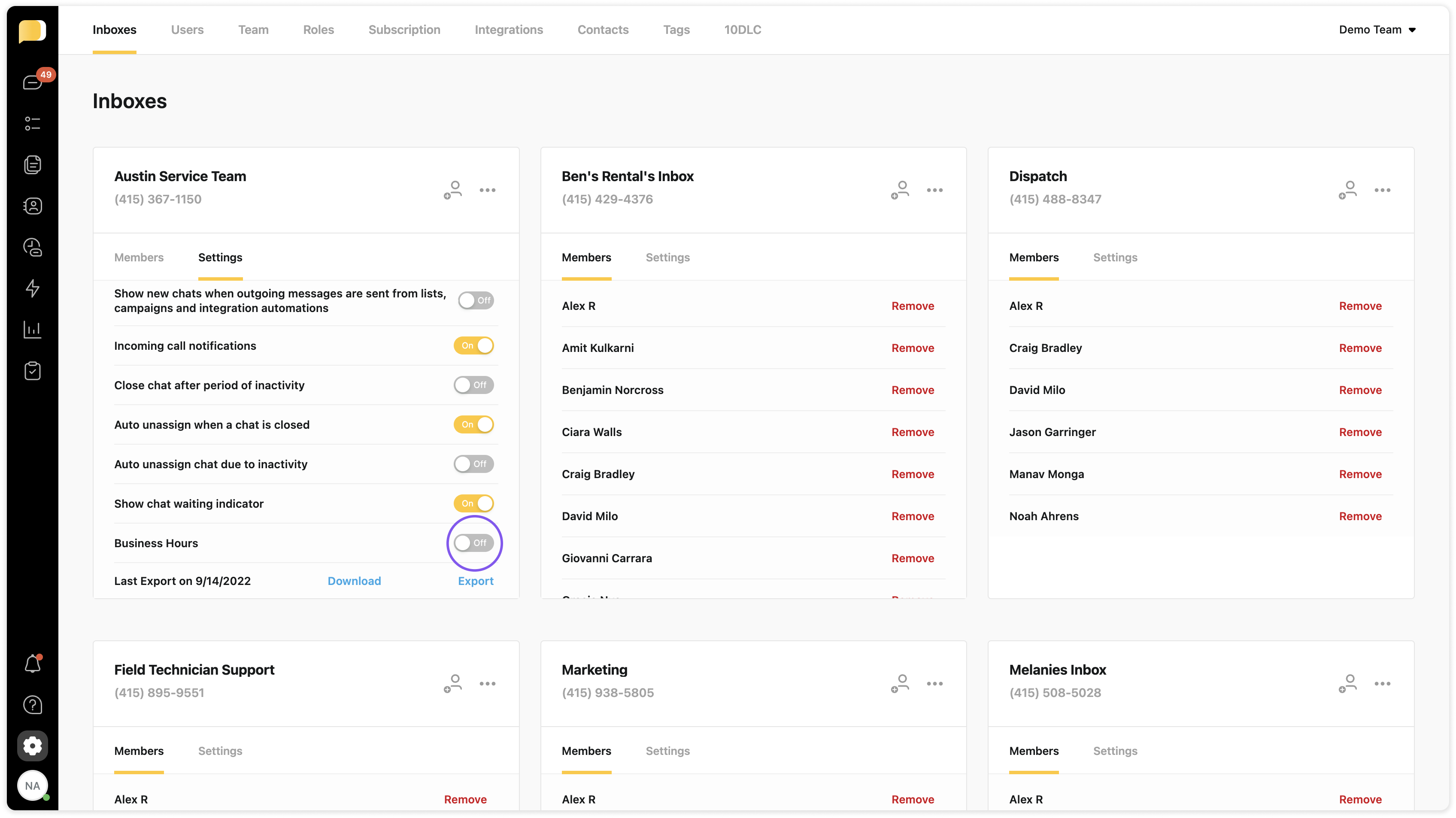Open more options for Marketing inbox

[934, 684]
